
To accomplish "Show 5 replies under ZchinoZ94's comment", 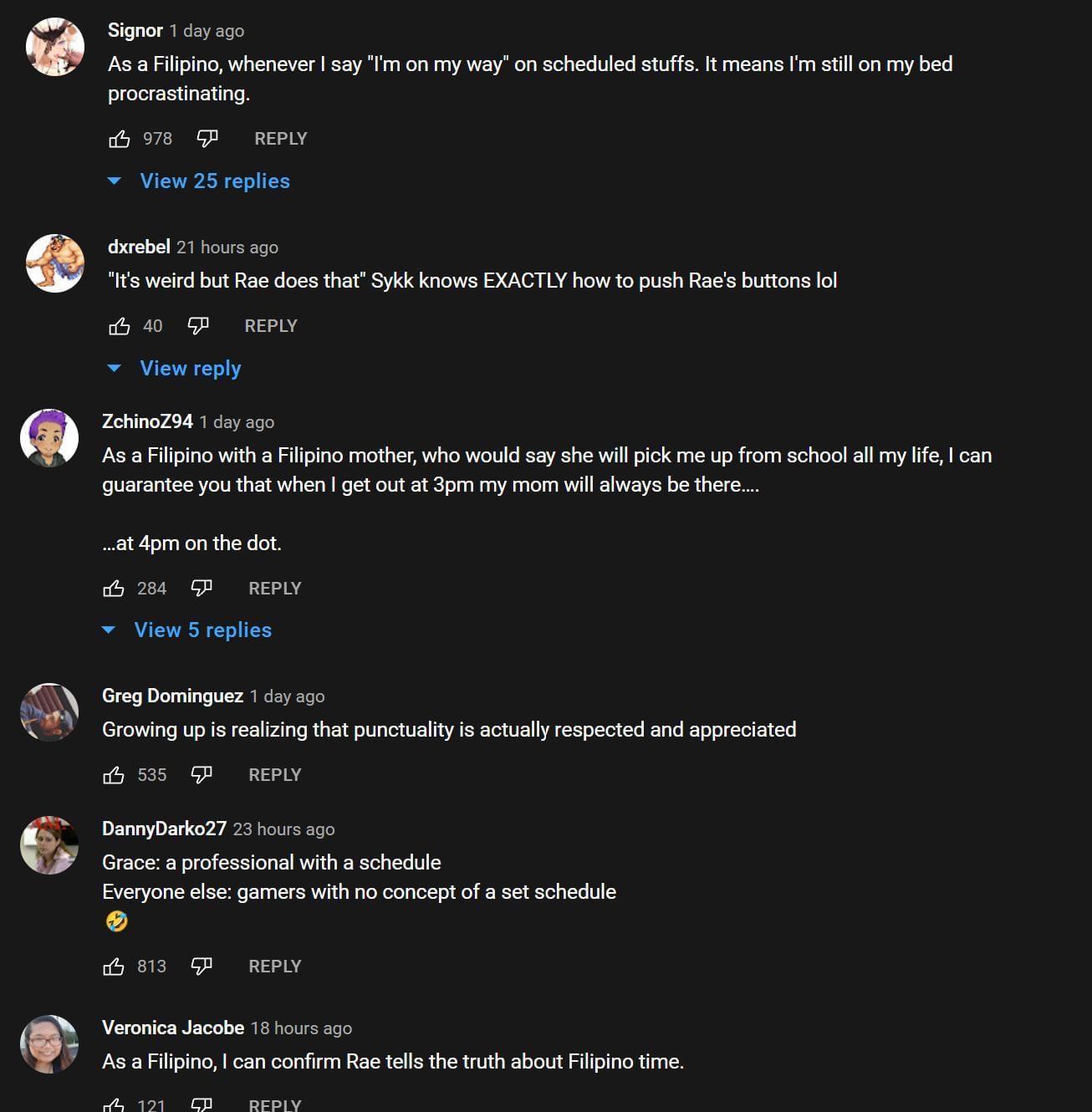I will click(202, 630).
